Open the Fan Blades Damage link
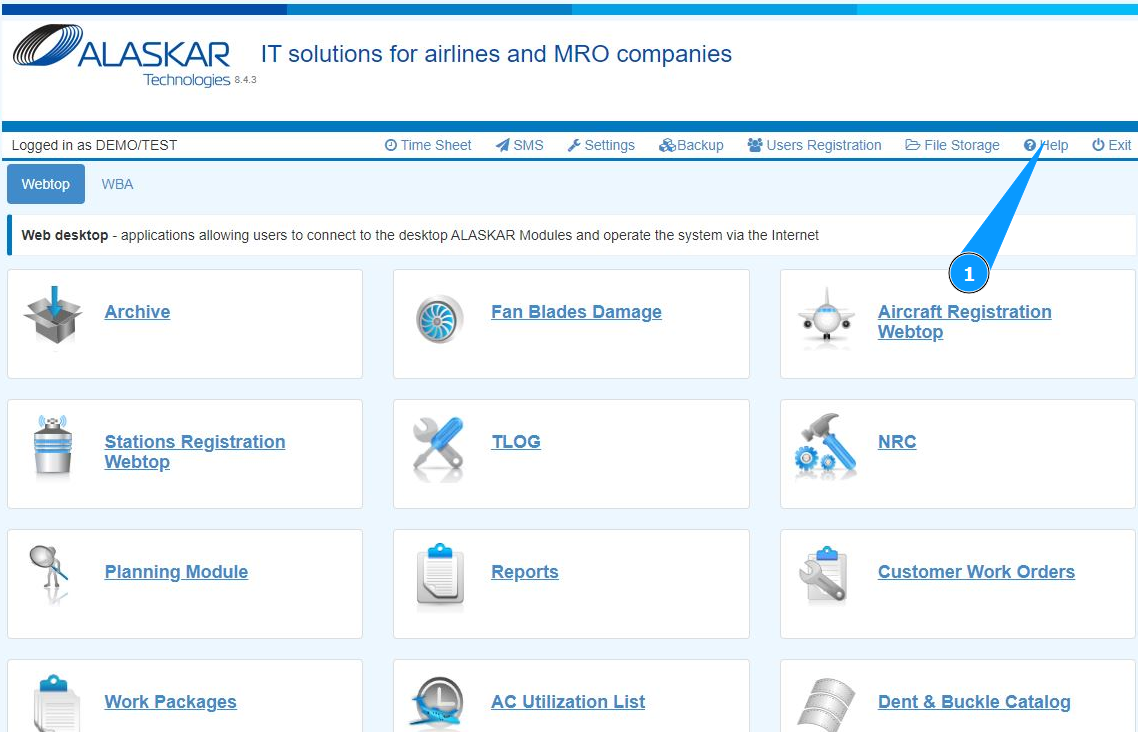This screenshot has width=1138, height=732. [576, 312]
